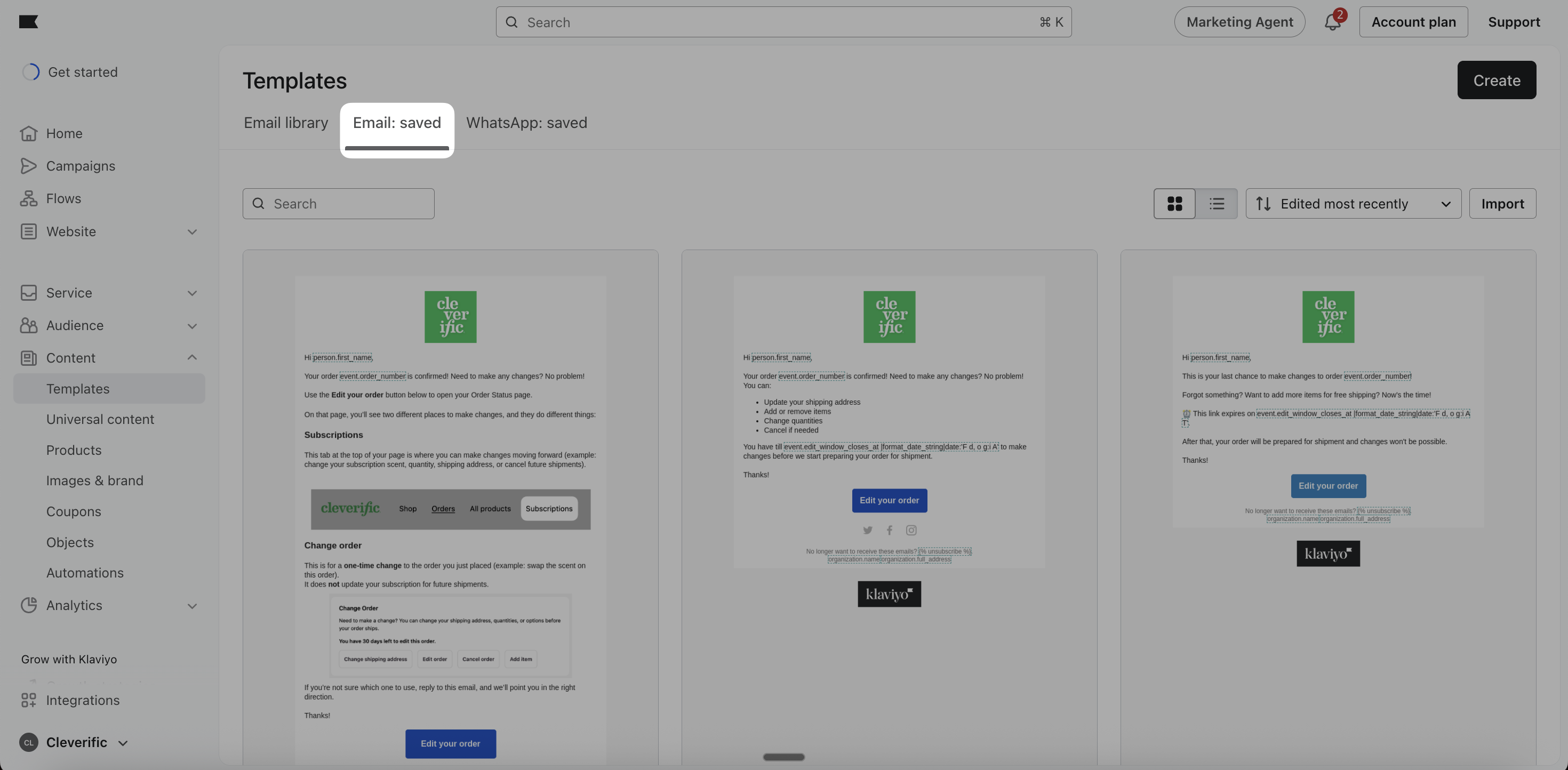
Task: Click the Audience people icon
Action: pyautogui.click(x=28, y=326)
